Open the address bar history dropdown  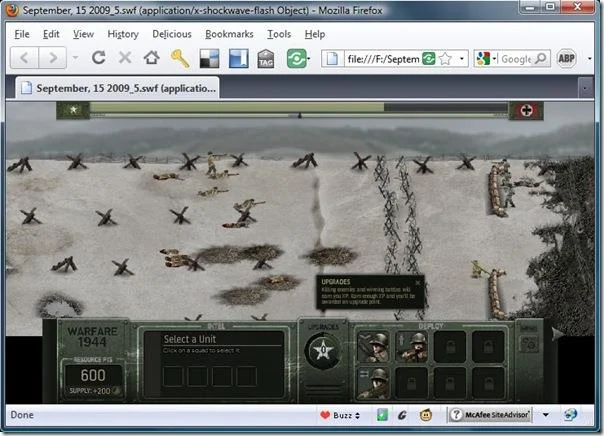(x=461, y=59)
